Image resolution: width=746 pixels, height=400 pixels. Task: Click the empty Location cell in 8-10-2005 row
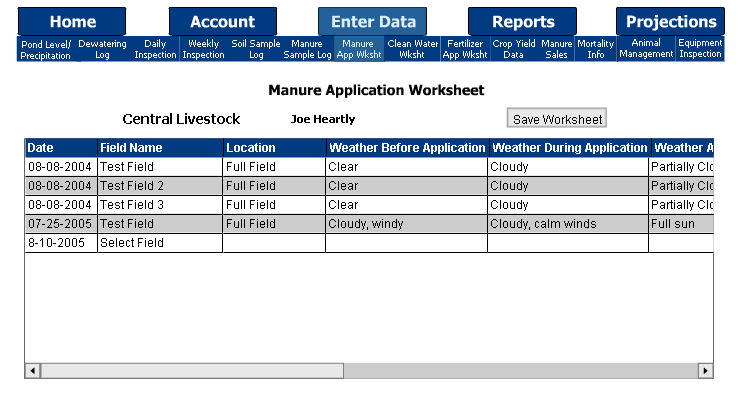click(x=274, y=243)
